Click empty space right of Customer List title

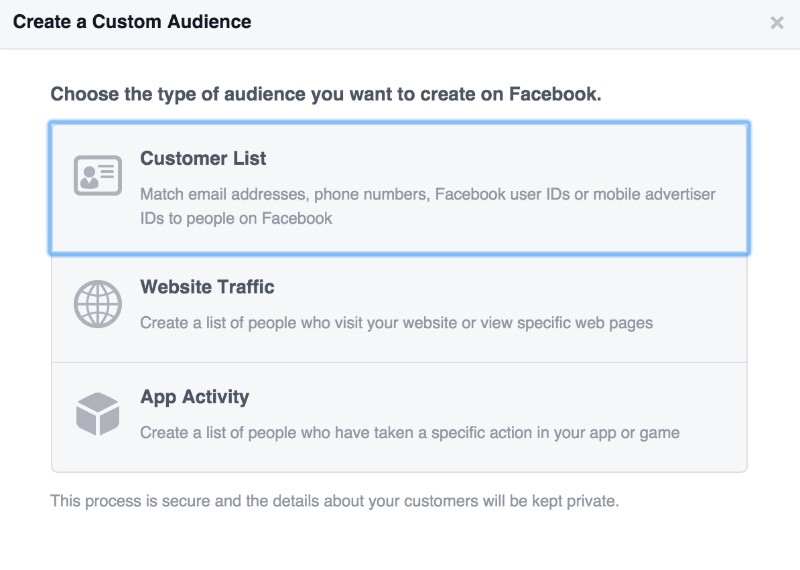[x=500, y=159]
